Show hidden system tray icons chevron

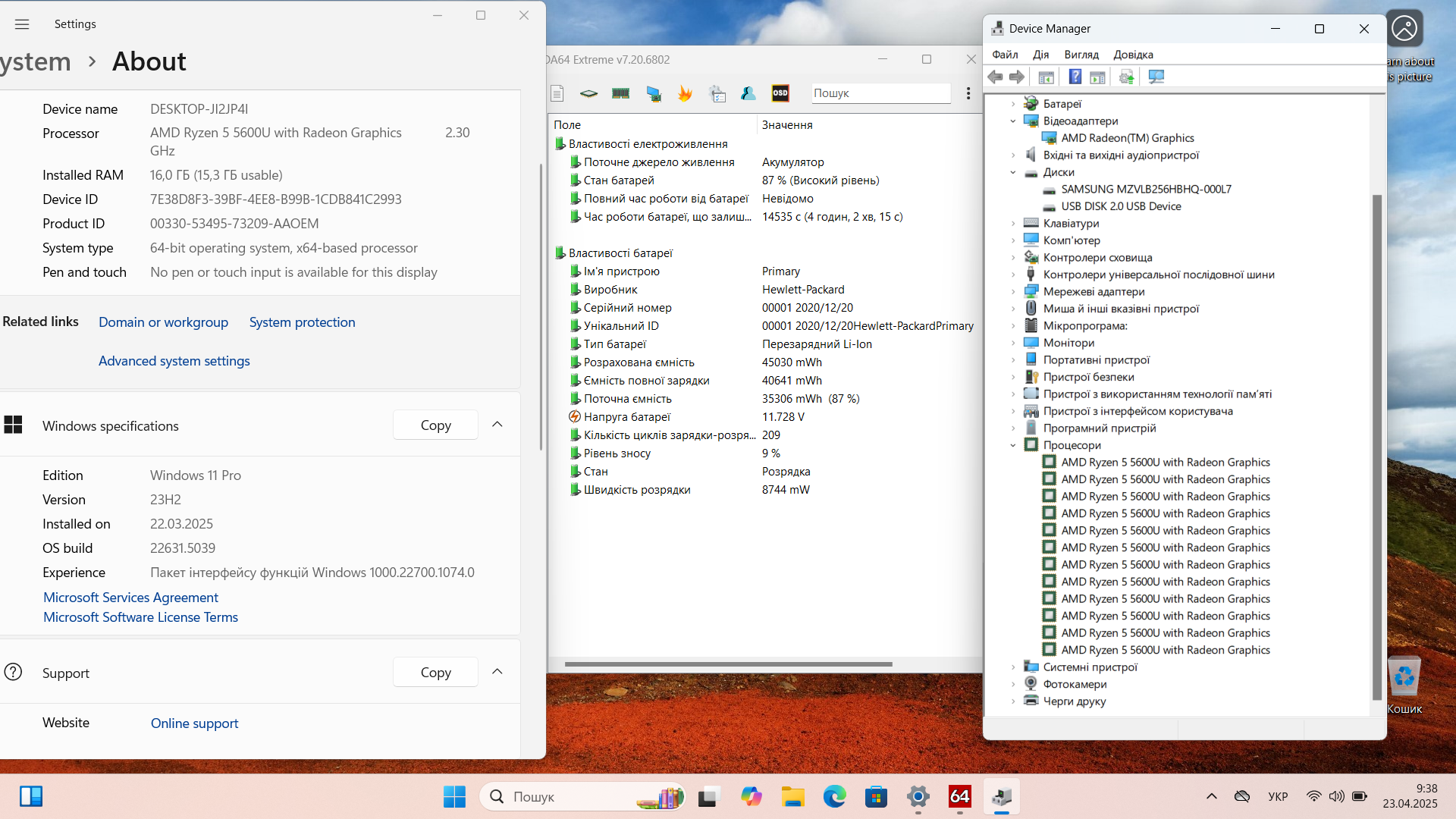(1212, 796)
